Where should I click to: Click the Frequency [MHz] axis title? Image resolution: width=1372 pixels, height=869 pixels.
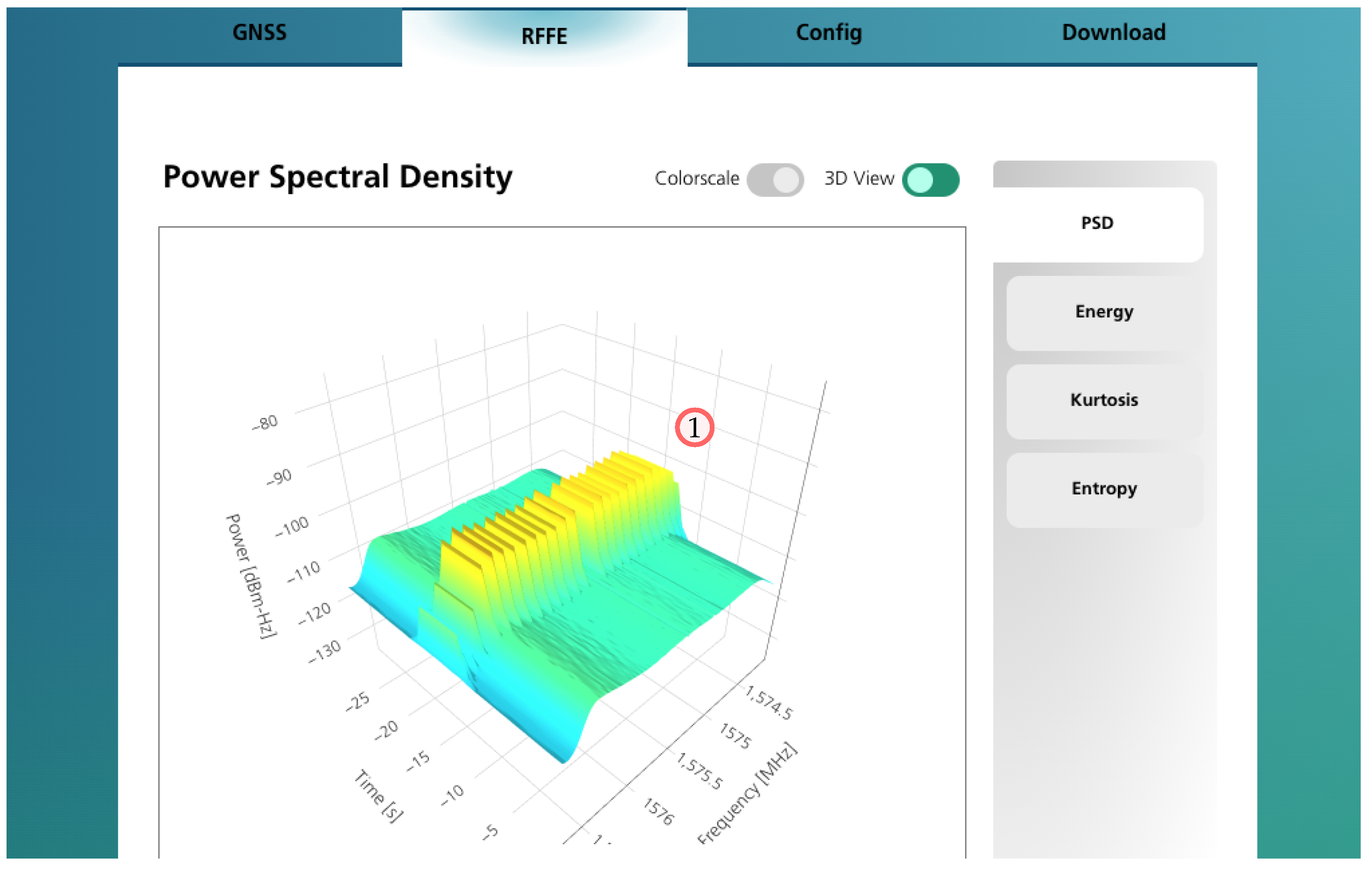coord(748,793)
